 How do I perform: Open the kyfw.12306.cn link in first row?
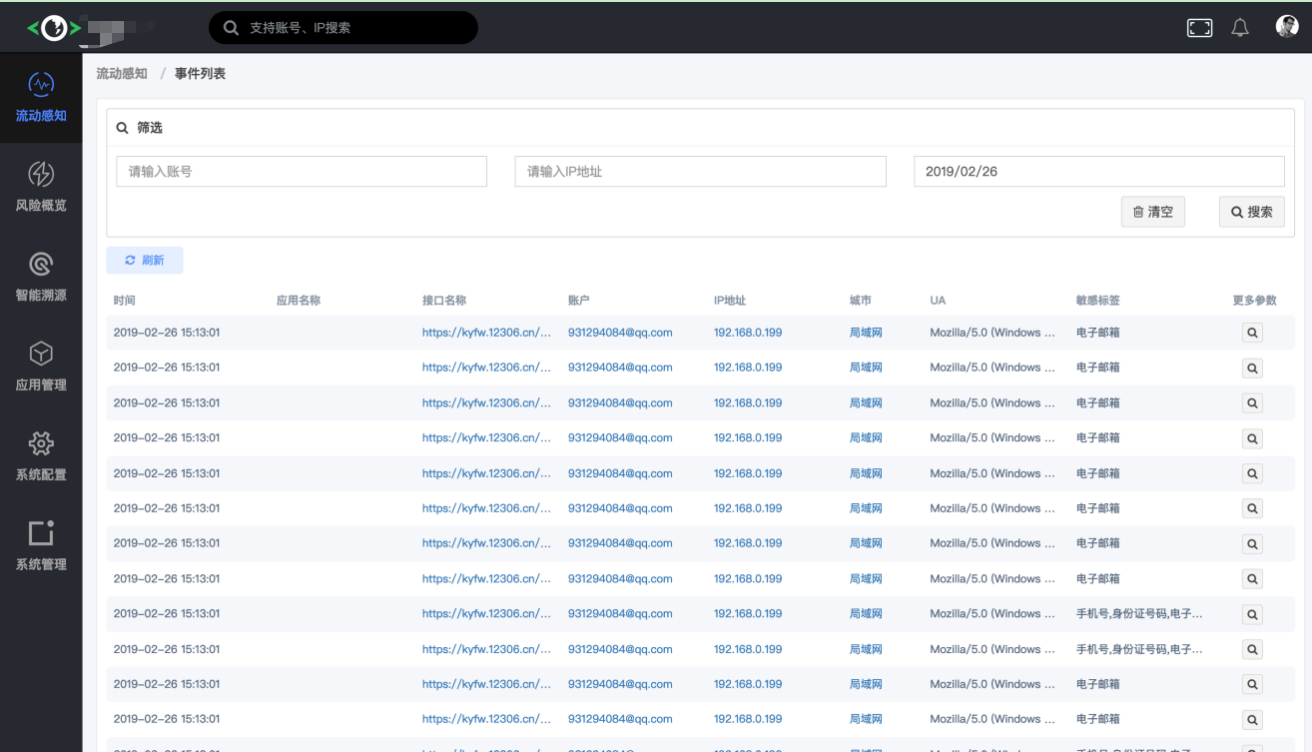[x=486, y=333]
